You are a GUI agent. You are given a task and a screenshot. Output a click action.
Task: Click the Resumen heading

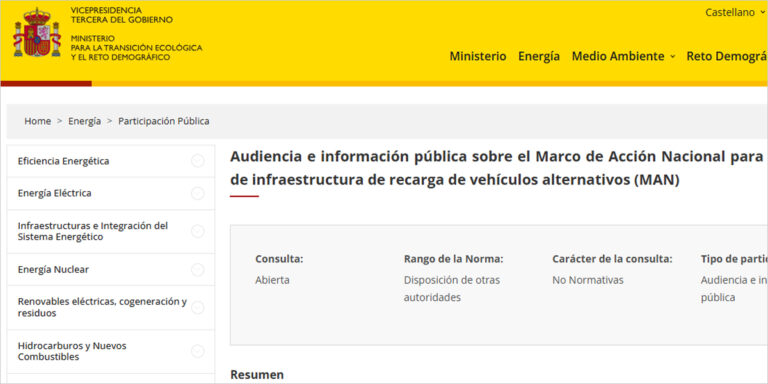(257, 375)
